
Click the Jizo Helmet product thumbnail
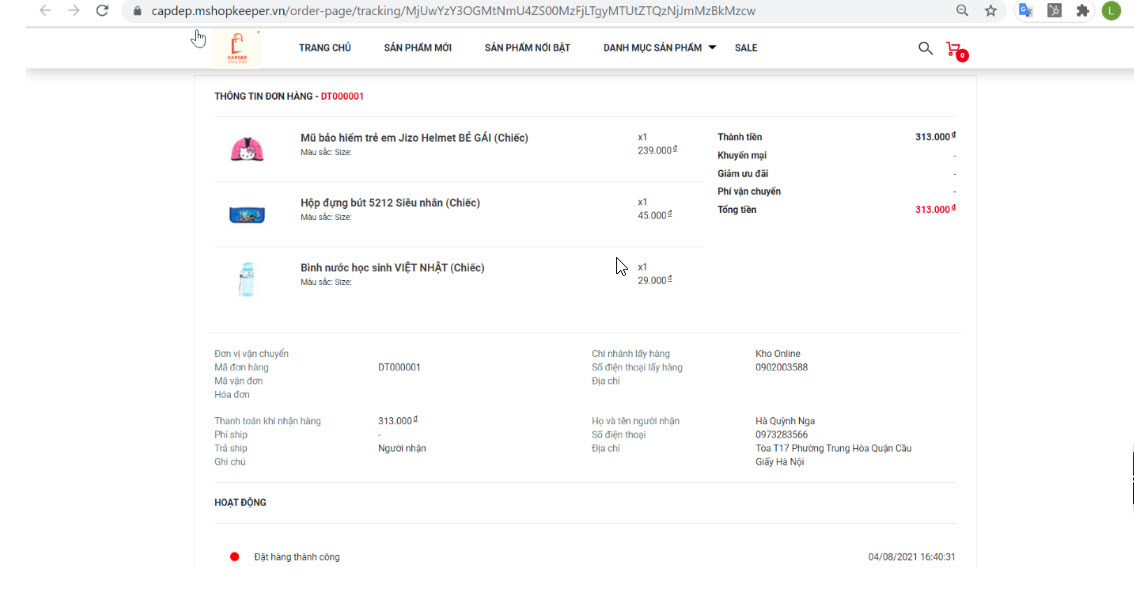pos(247,148)
